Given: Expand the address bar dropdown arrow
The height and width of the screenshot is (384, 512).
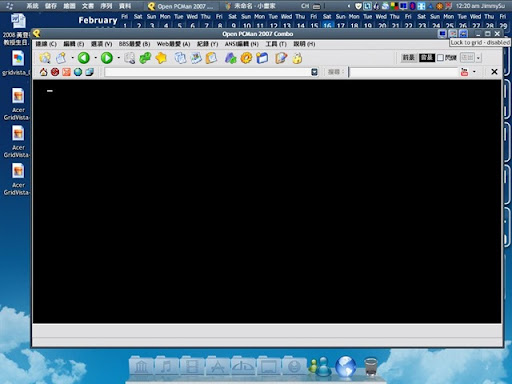Looking at the screenshot, I should coord(314,72).
